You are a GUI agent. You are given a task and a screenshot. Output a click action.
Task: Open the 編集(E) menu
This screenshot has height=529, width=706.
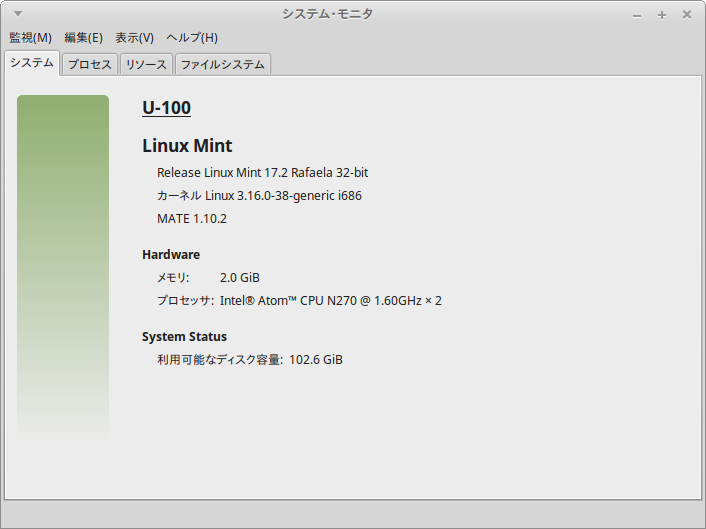coord(83,38)
